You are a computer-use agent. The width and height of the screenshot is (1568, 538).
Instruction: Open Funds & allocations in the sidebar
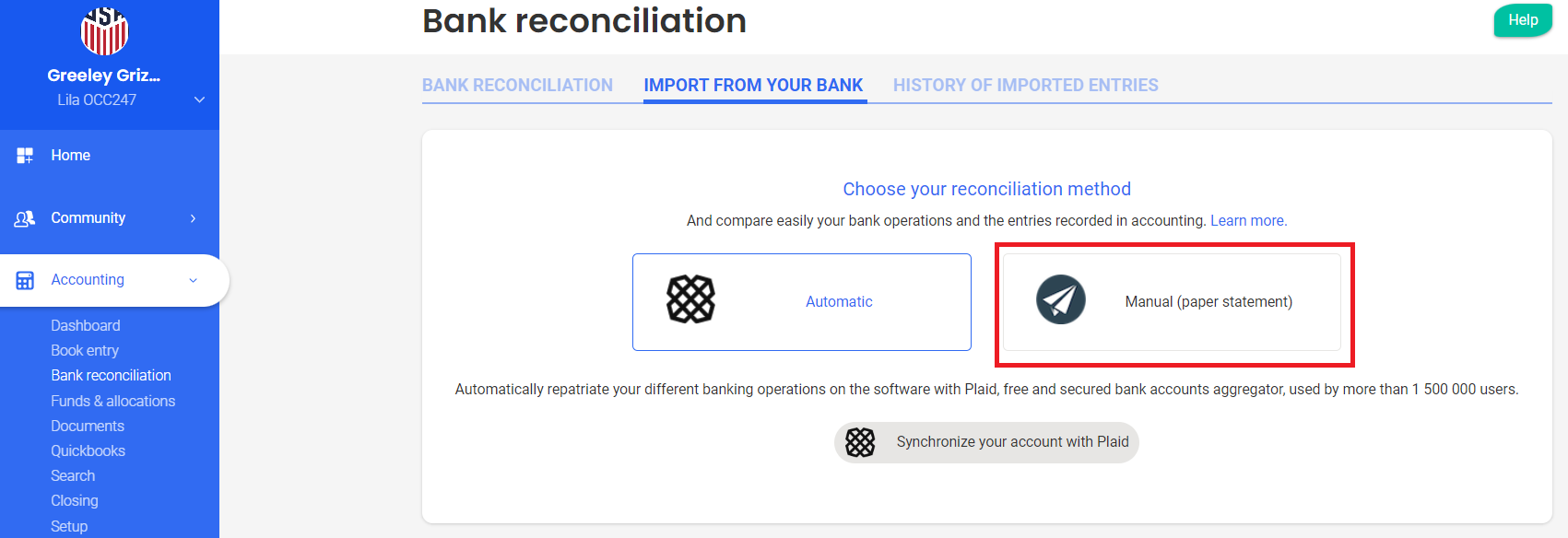pyautogui.click(x=112, y=401)
